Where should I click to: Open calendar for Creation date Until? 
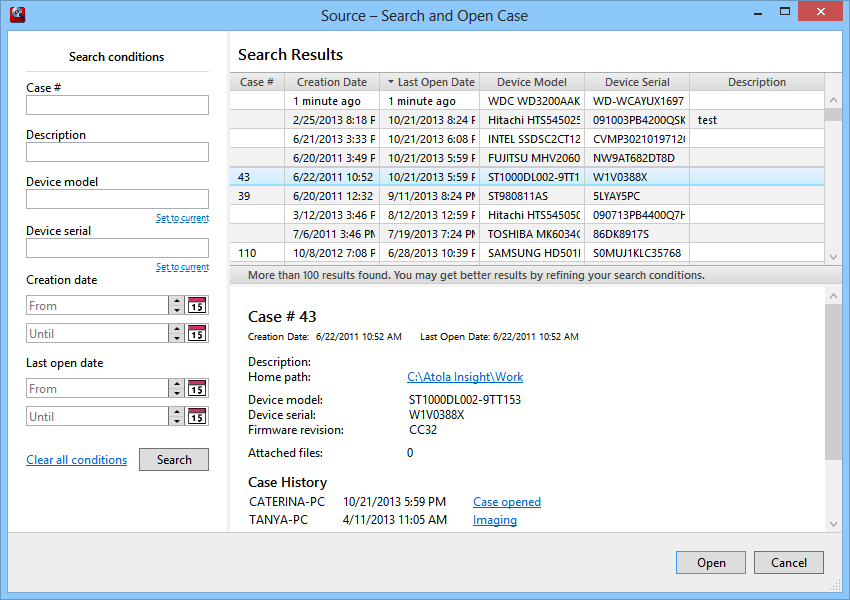coord(197,333)
